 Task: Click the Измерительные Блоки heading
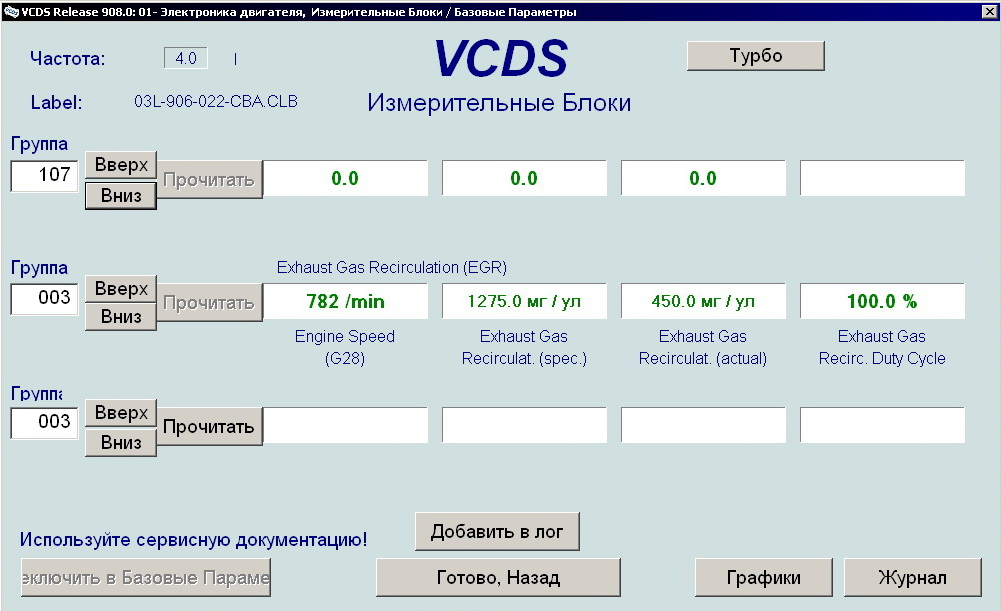click(x=499, y=103)
